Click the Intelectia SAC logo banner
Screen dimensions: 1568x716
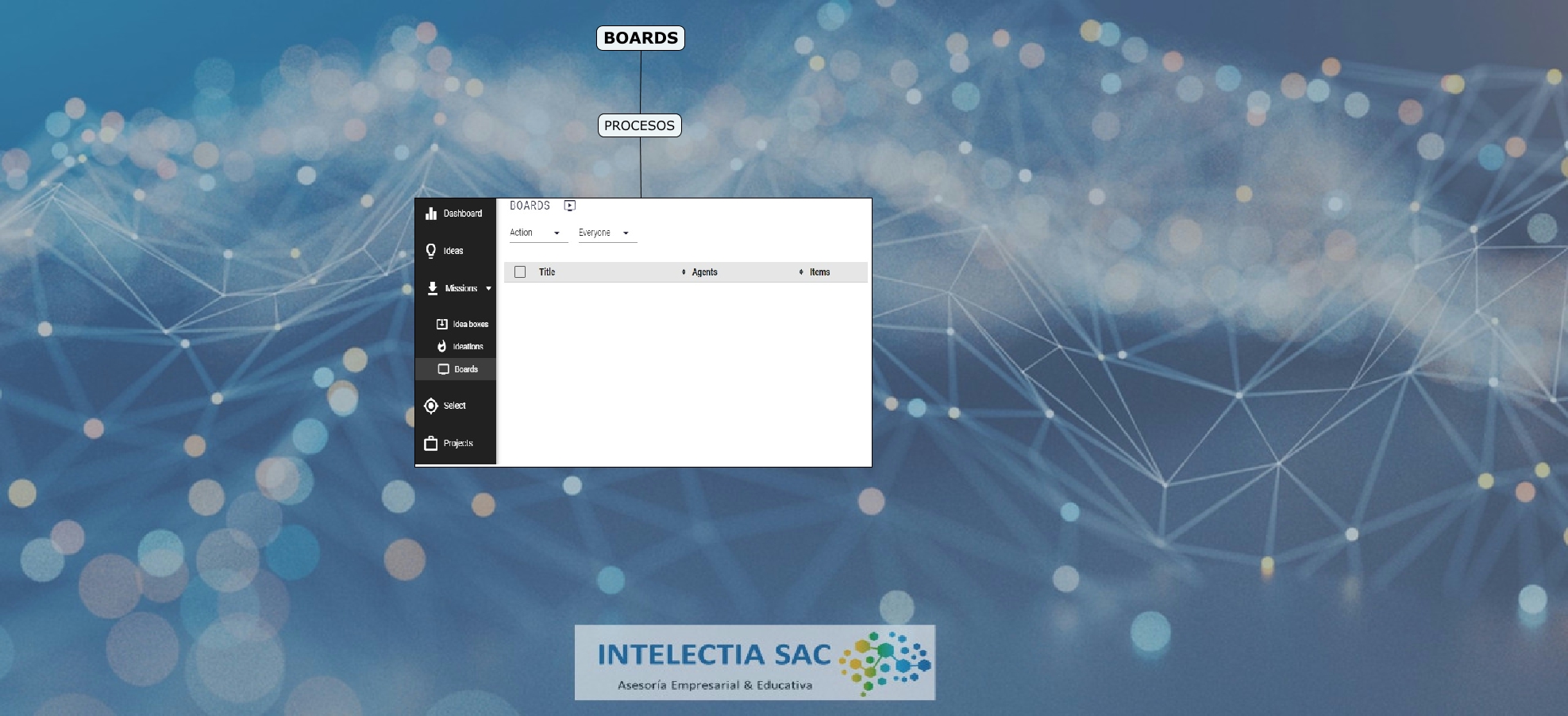click(x=754, y=663)
